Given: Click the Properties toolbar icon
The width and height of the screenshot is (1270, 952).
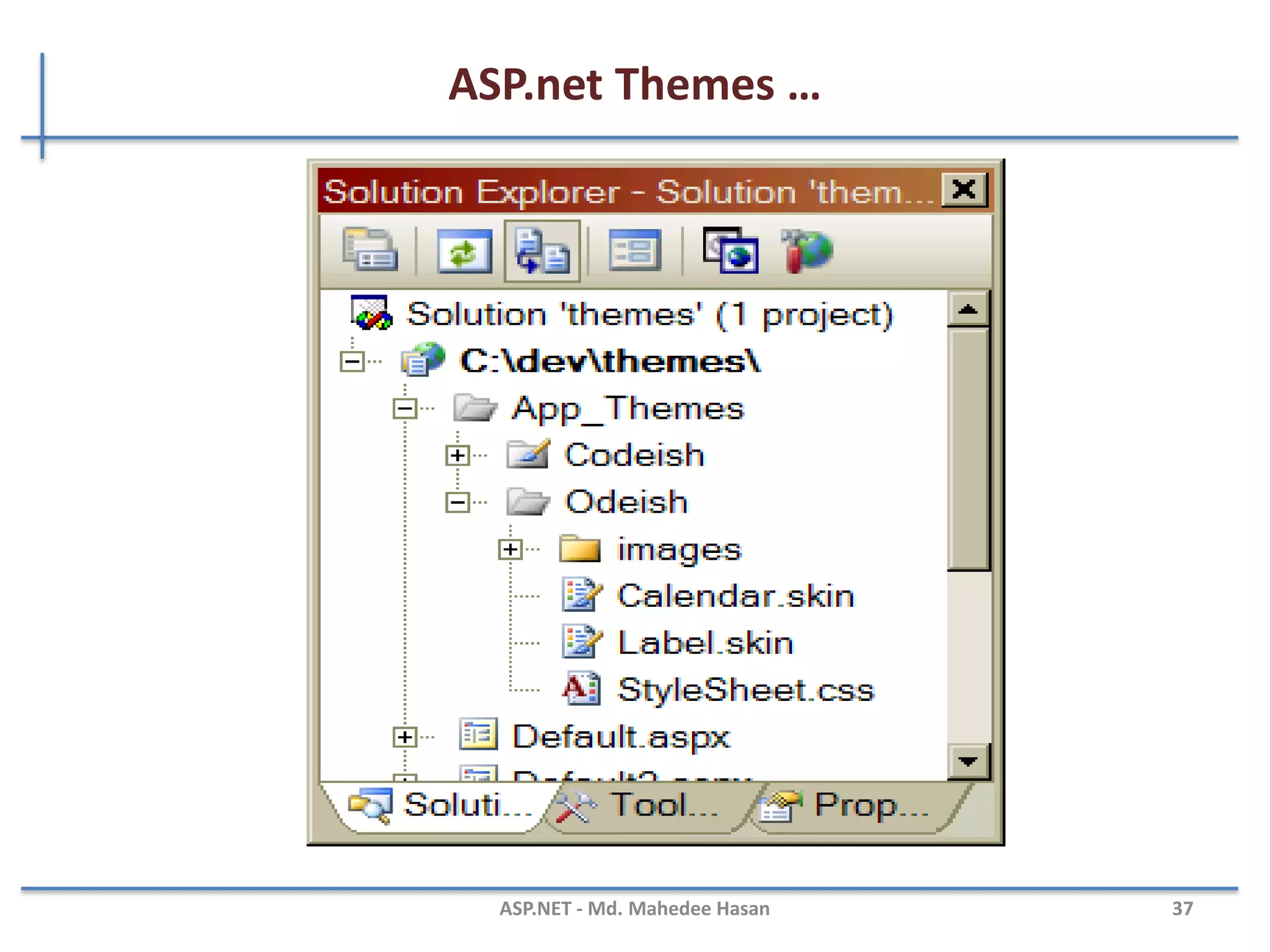Looking at the screenshot, I should click(x=370, y=250).
